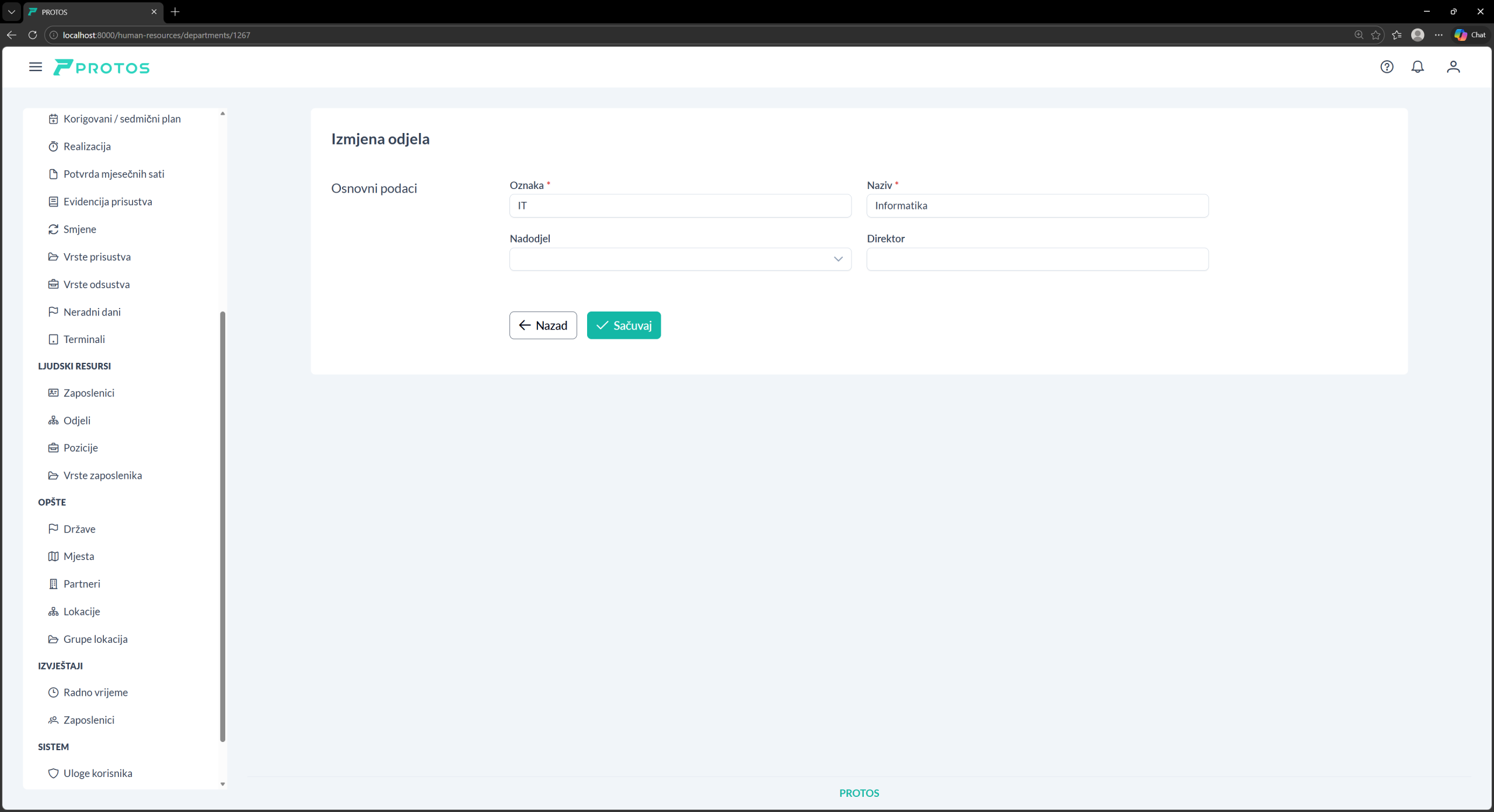Viewport: 1494px width, 812px height.
Task: Click the Realizacija stopwatch icon
Action: tap(53, 146)
